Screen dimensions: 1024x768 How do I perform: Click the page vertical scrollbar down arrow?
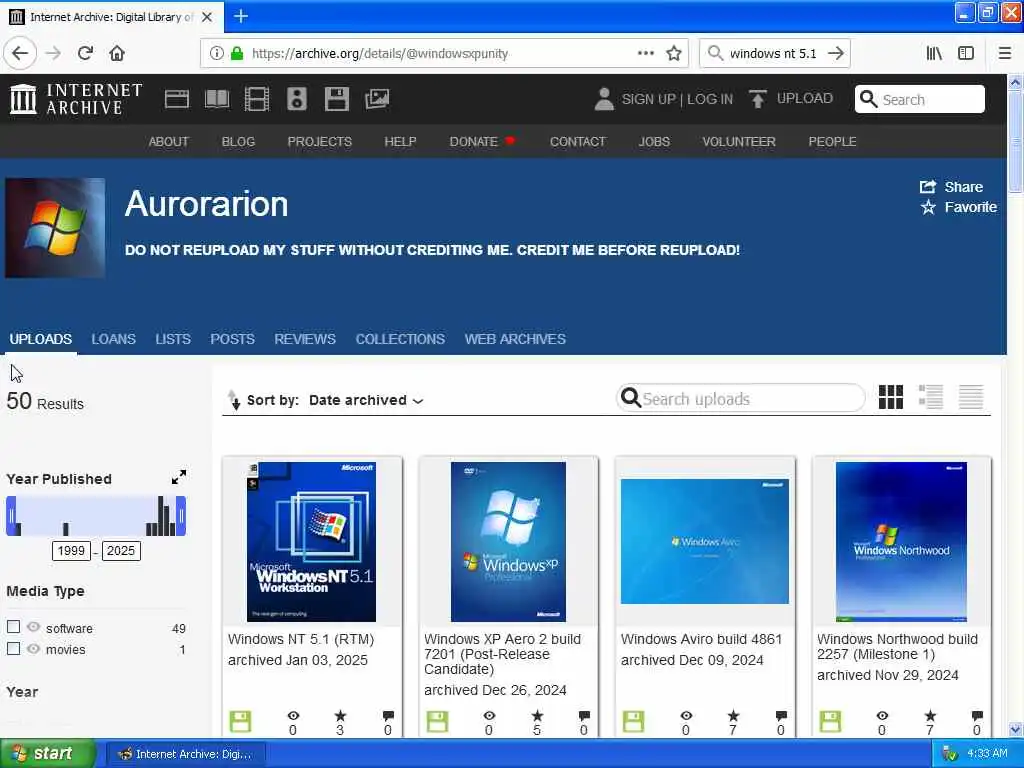tap(1016, 729)
